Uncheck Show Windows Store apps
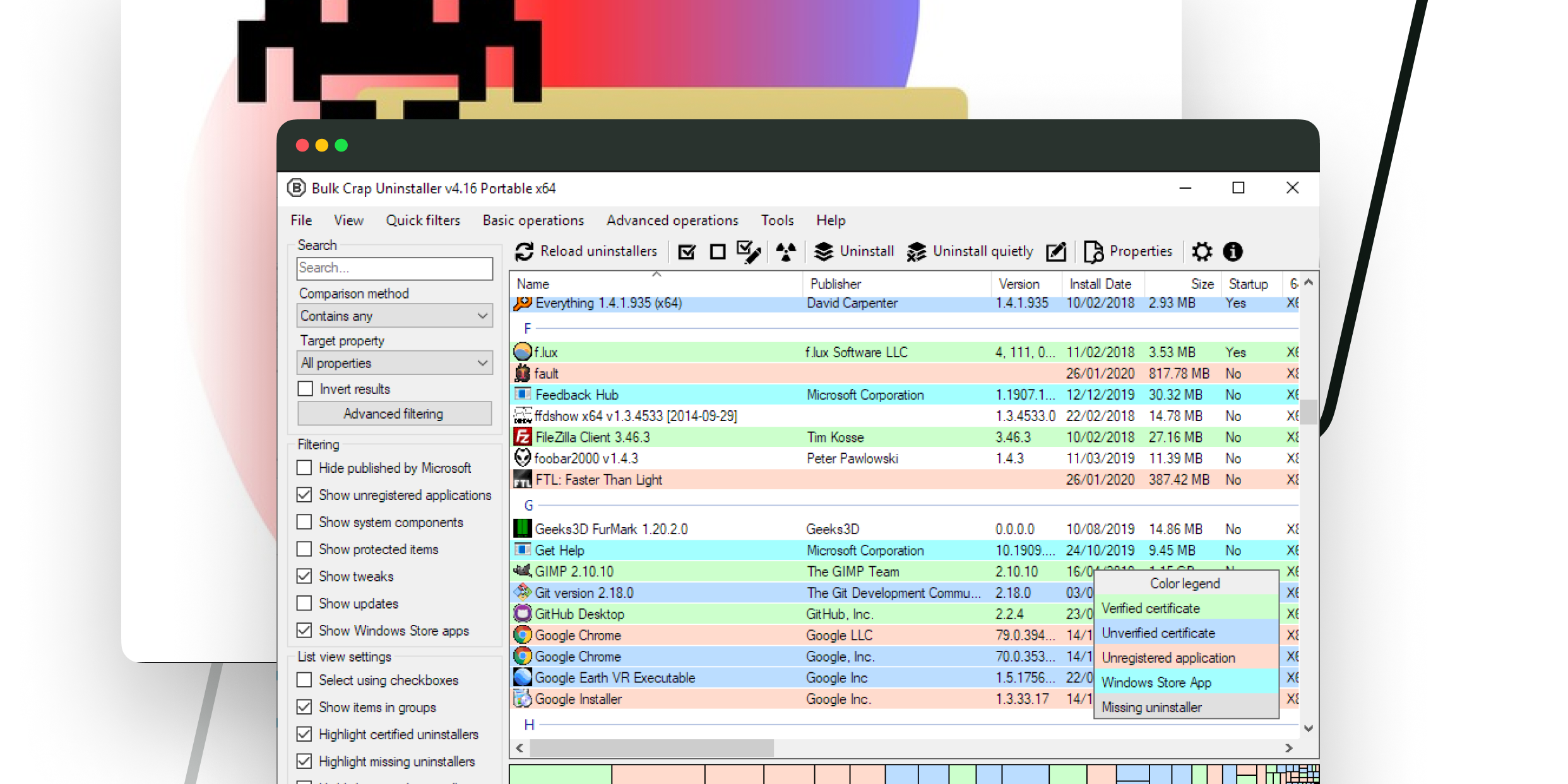The image size is (1568, 784). [304, 631]
